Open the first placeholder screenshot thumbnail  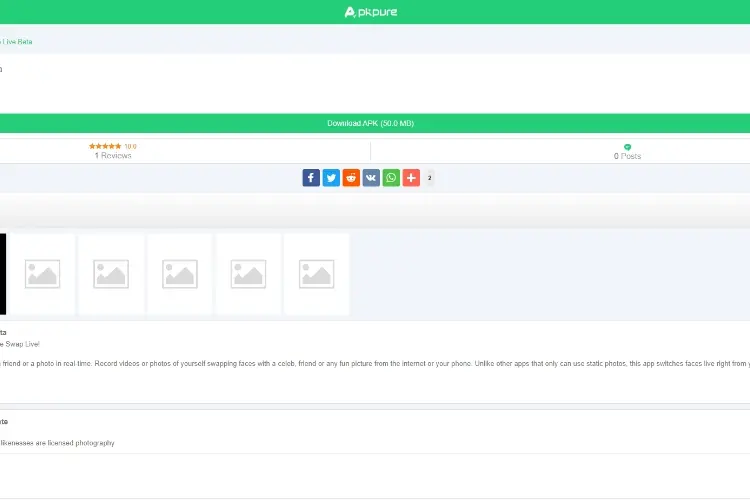click(x=43, y=274)
